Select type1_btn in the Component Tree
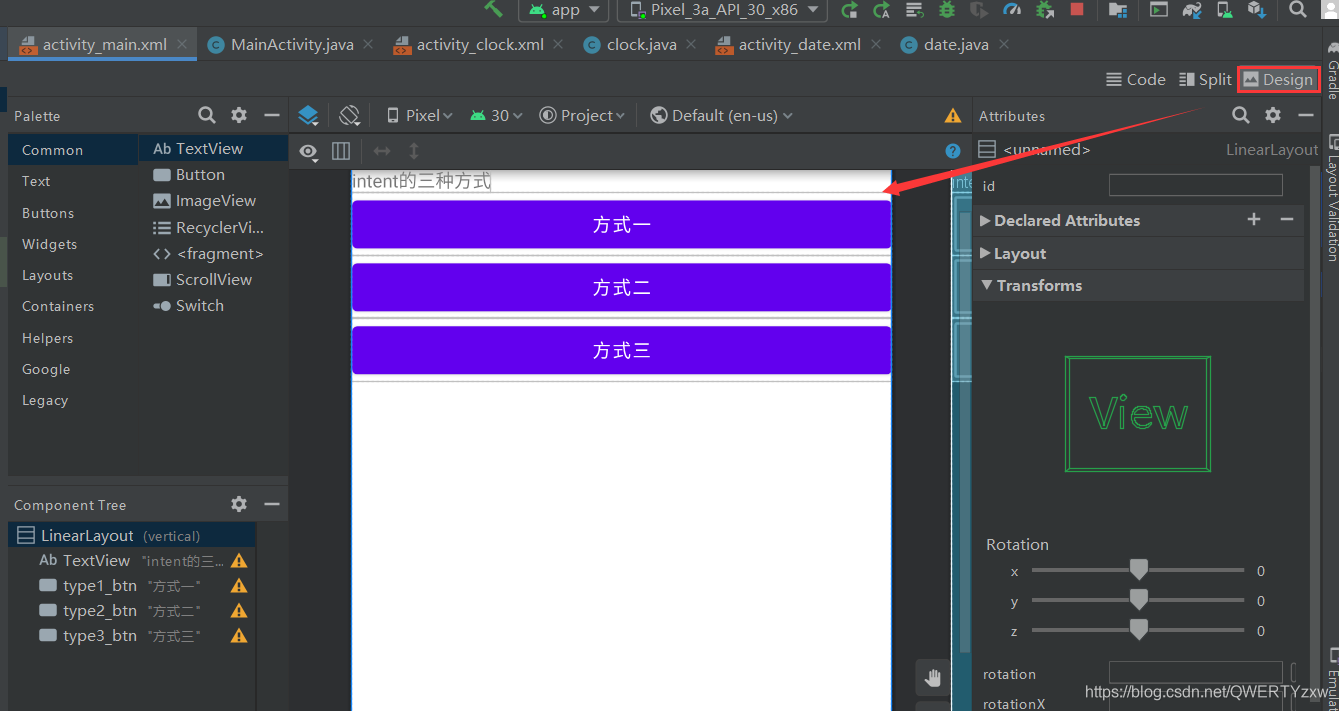This screenshot has height=711, width=1339. 132,586
